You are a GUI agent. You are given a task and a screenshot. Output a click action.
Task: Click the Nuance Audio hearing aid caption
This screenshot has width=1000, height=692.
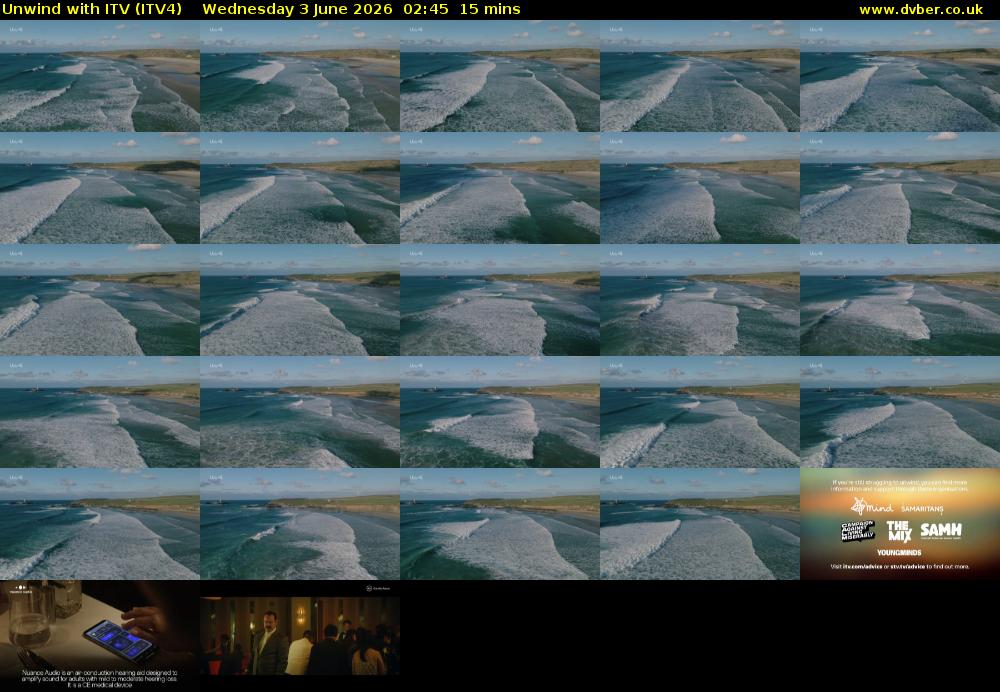pos(99,678)
